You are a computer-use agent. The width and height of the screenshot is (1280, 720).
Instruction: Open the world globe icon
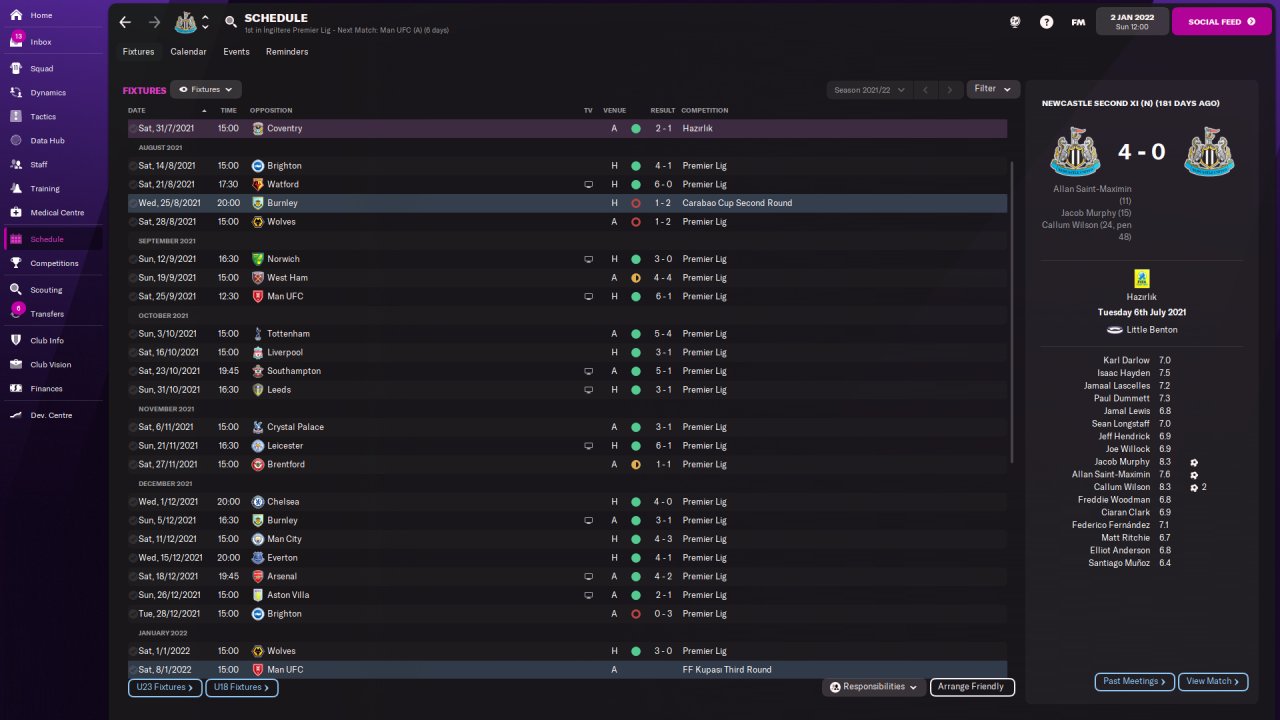click(1016, 22)
